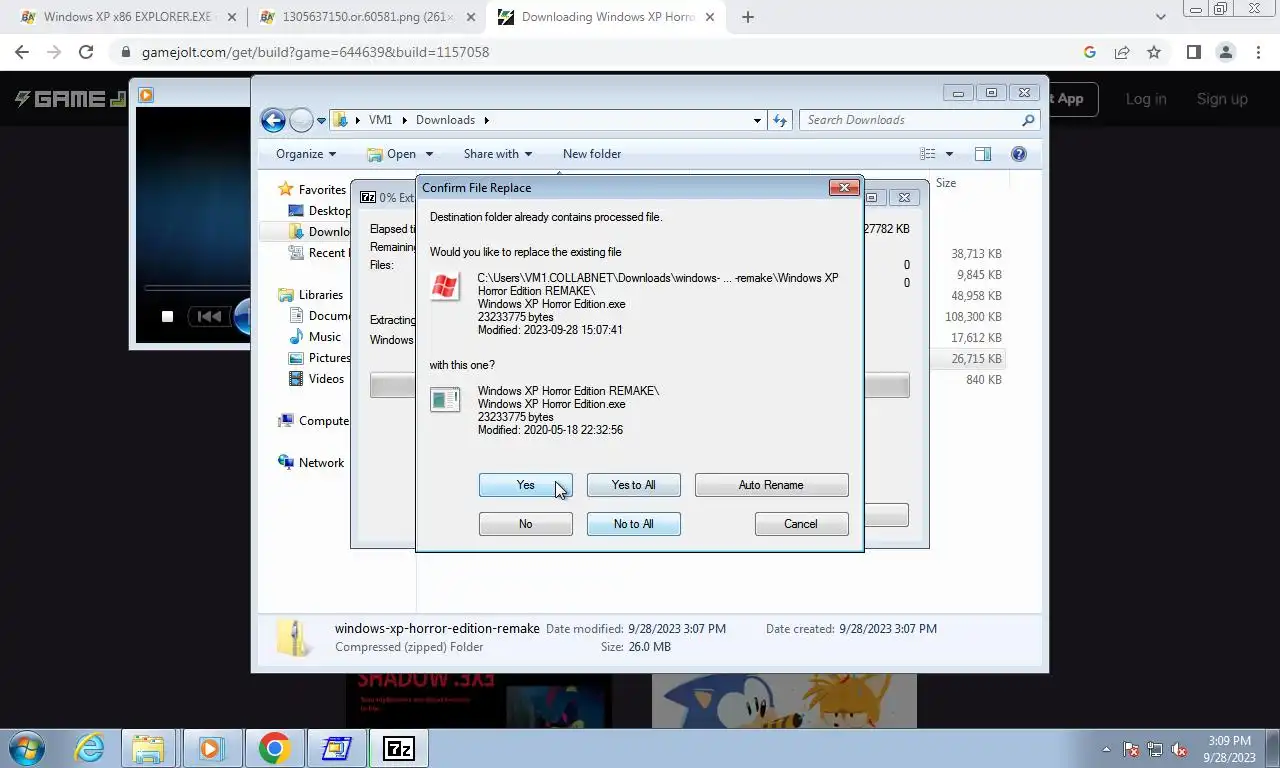Click the Downloads breadcrumb segment
Image resolution: width=1280 pixels, height=768 pixels.
click(445, 120)
